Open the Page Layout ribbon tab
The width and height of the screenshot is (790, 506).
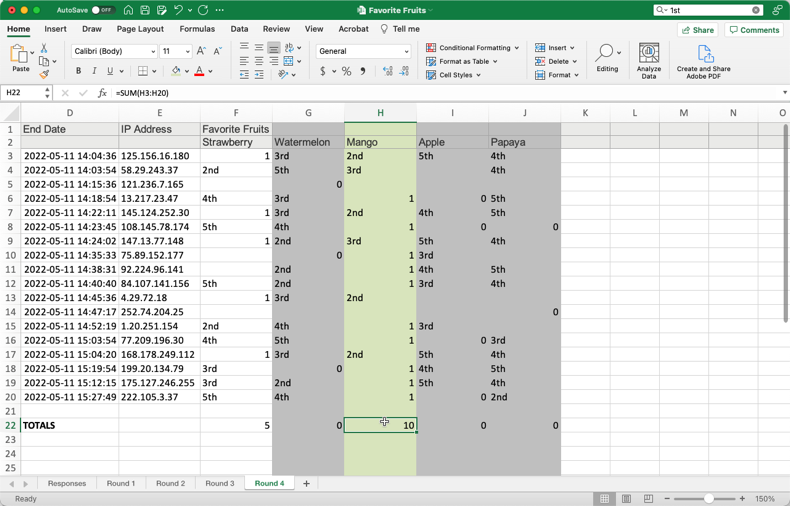(140, 29)
